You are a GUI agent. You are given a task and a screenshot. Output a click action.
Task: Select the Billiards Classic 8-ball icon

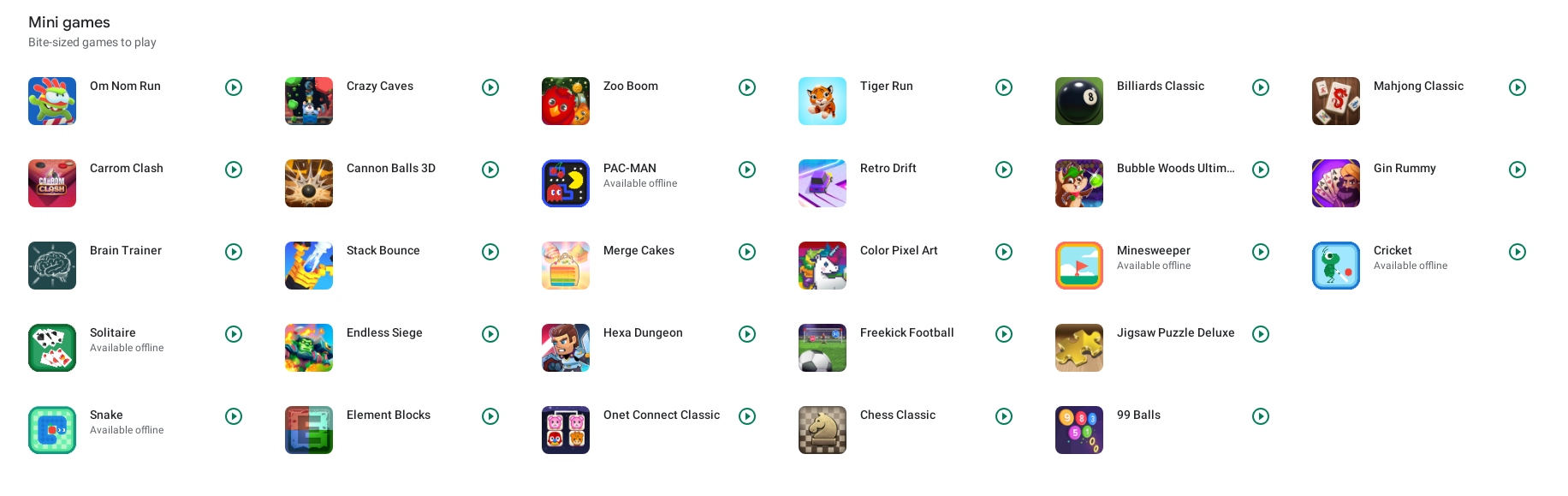(1079, 101)
